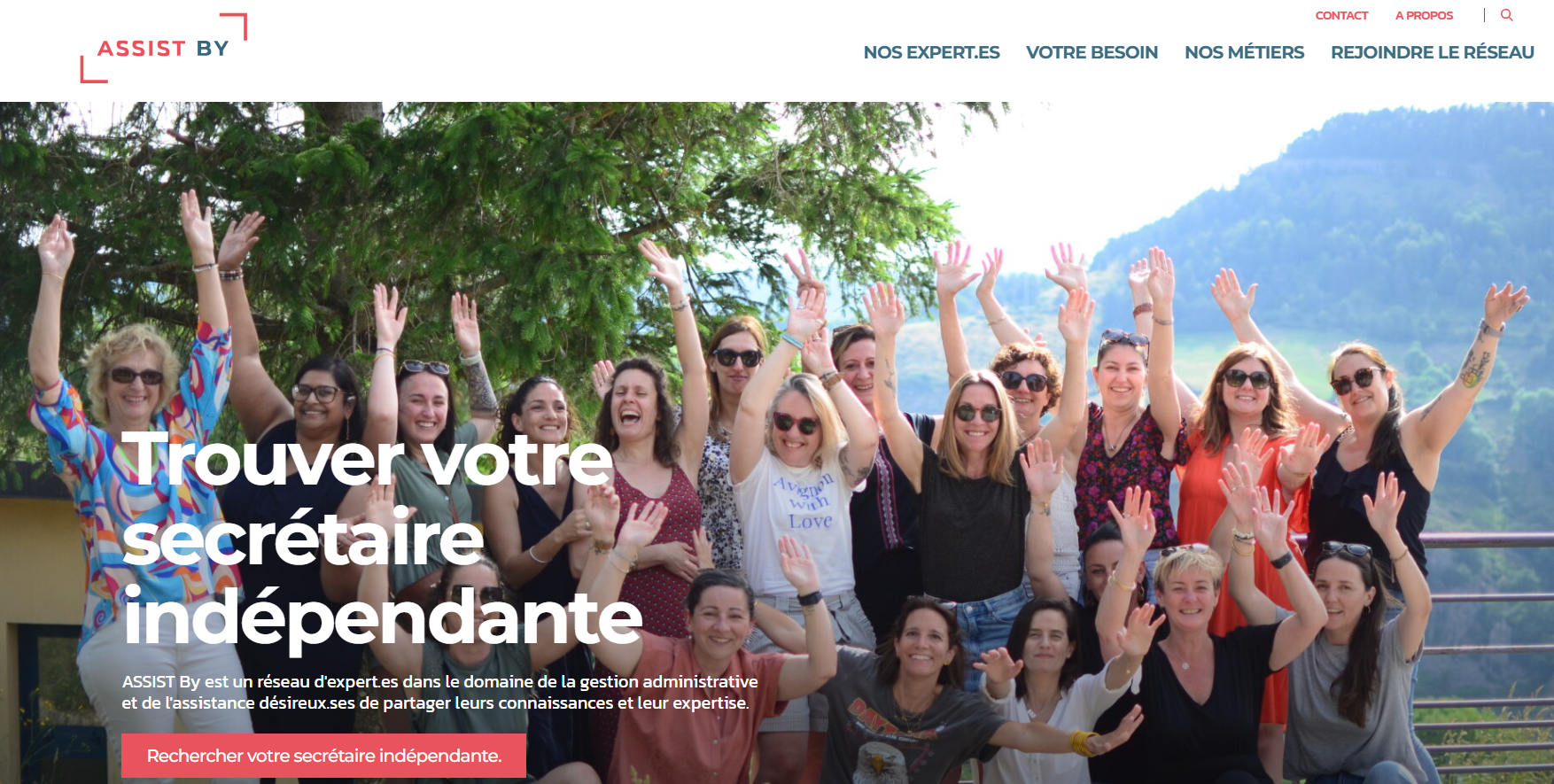Click the vertical divider beside search icon
The height and width of the screenshot is (784, 1554).
[x=1485, y=15]
